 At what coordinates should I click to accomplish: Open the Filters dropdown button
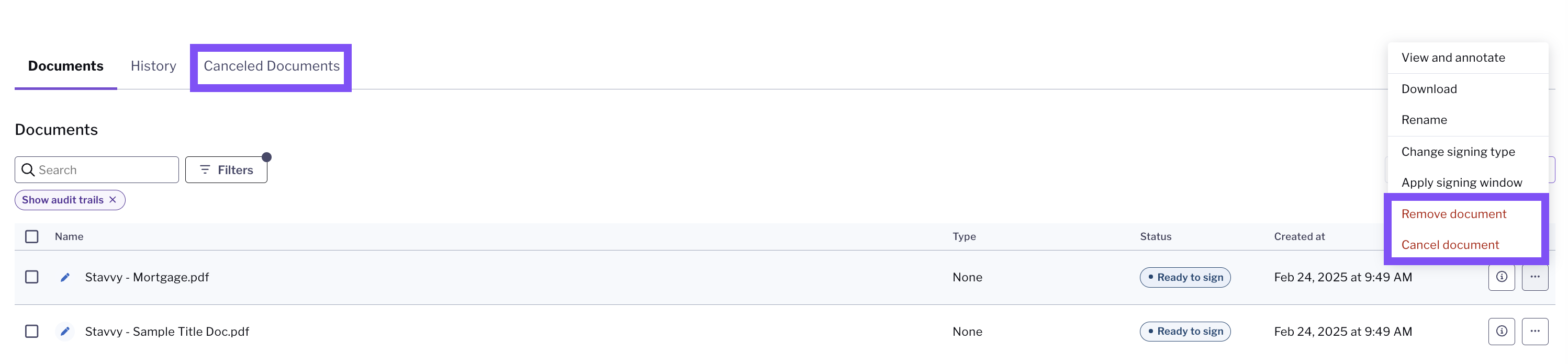click(x=227, y=170)
